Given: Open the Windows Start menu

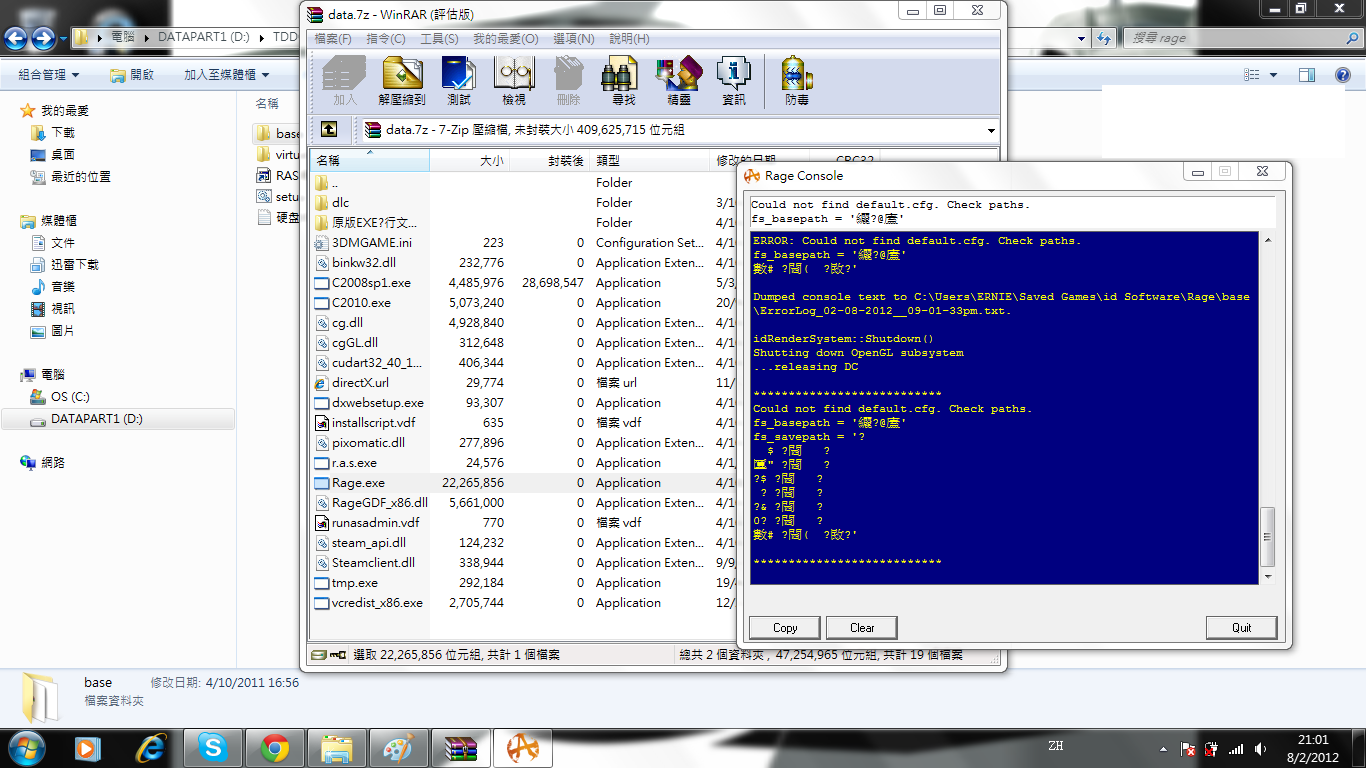Looking at the screenshot, I should (27, 746).
